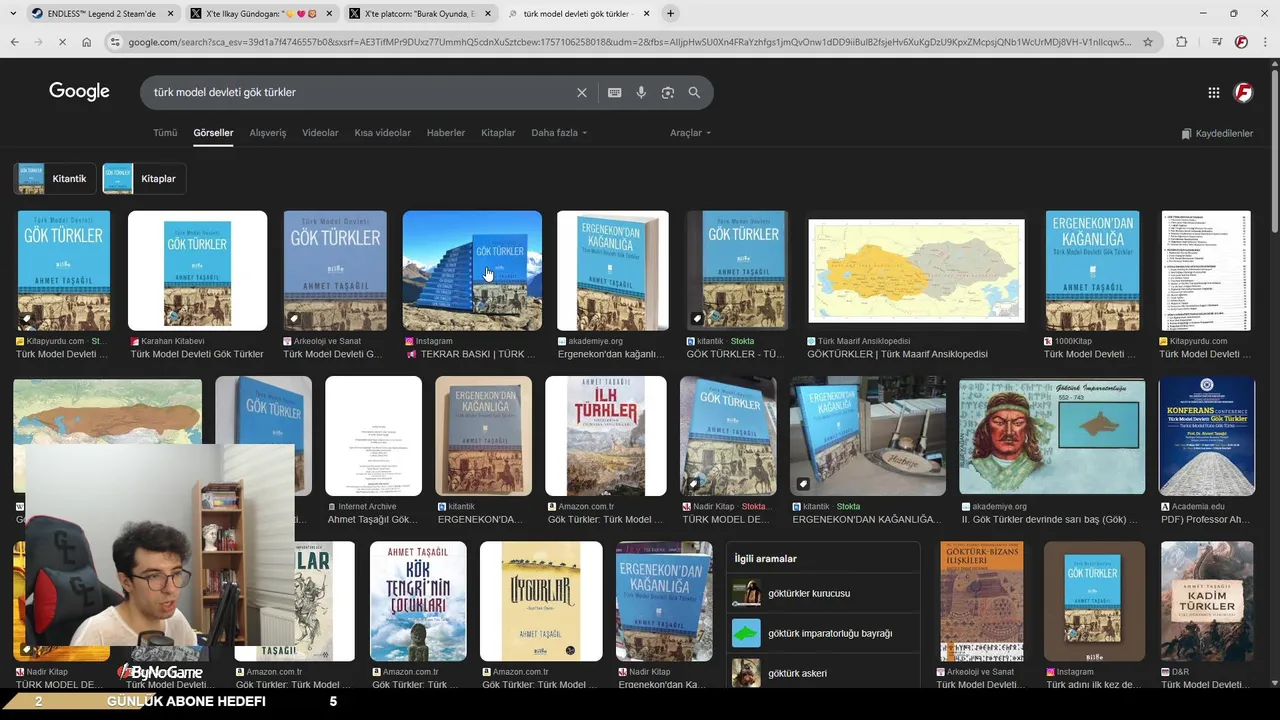View site information icon in address bar

point(116,42)
